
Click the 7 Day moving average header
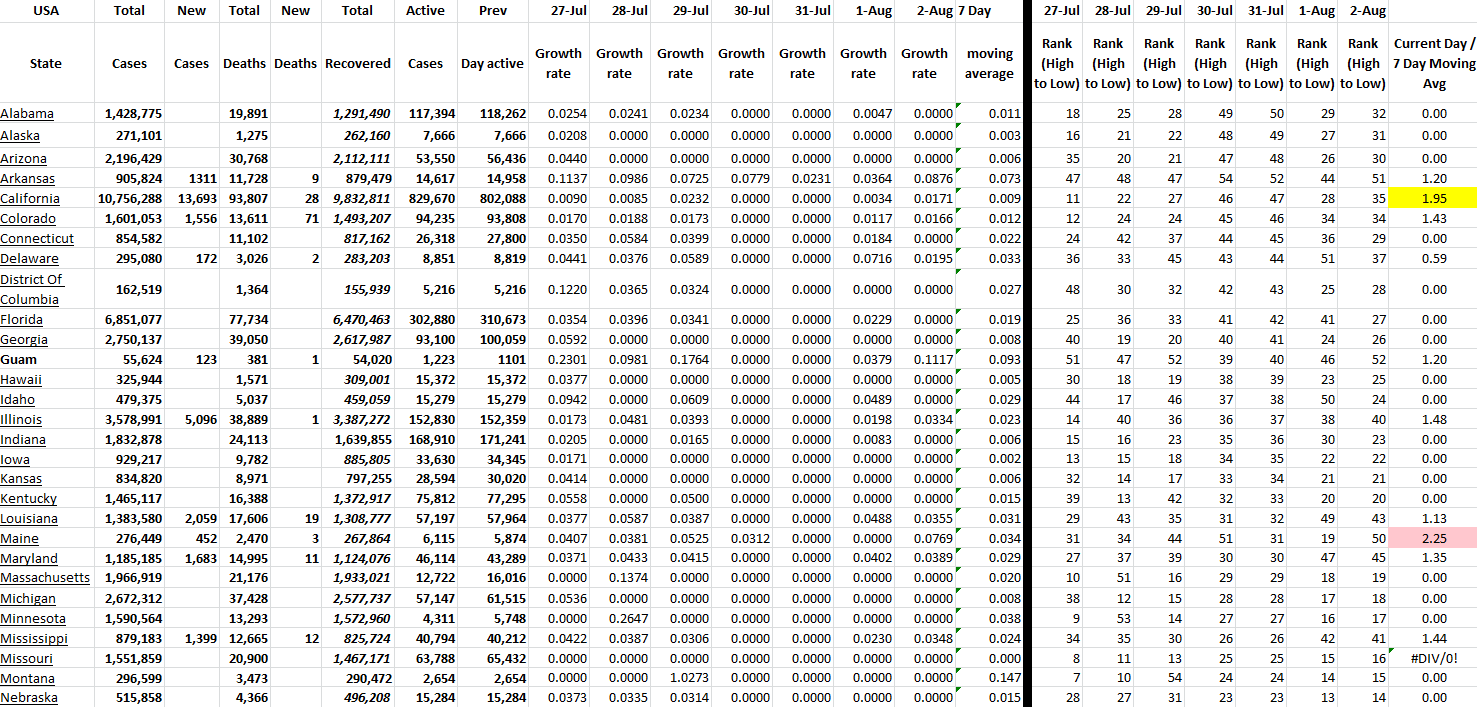[x=989, y=63]
